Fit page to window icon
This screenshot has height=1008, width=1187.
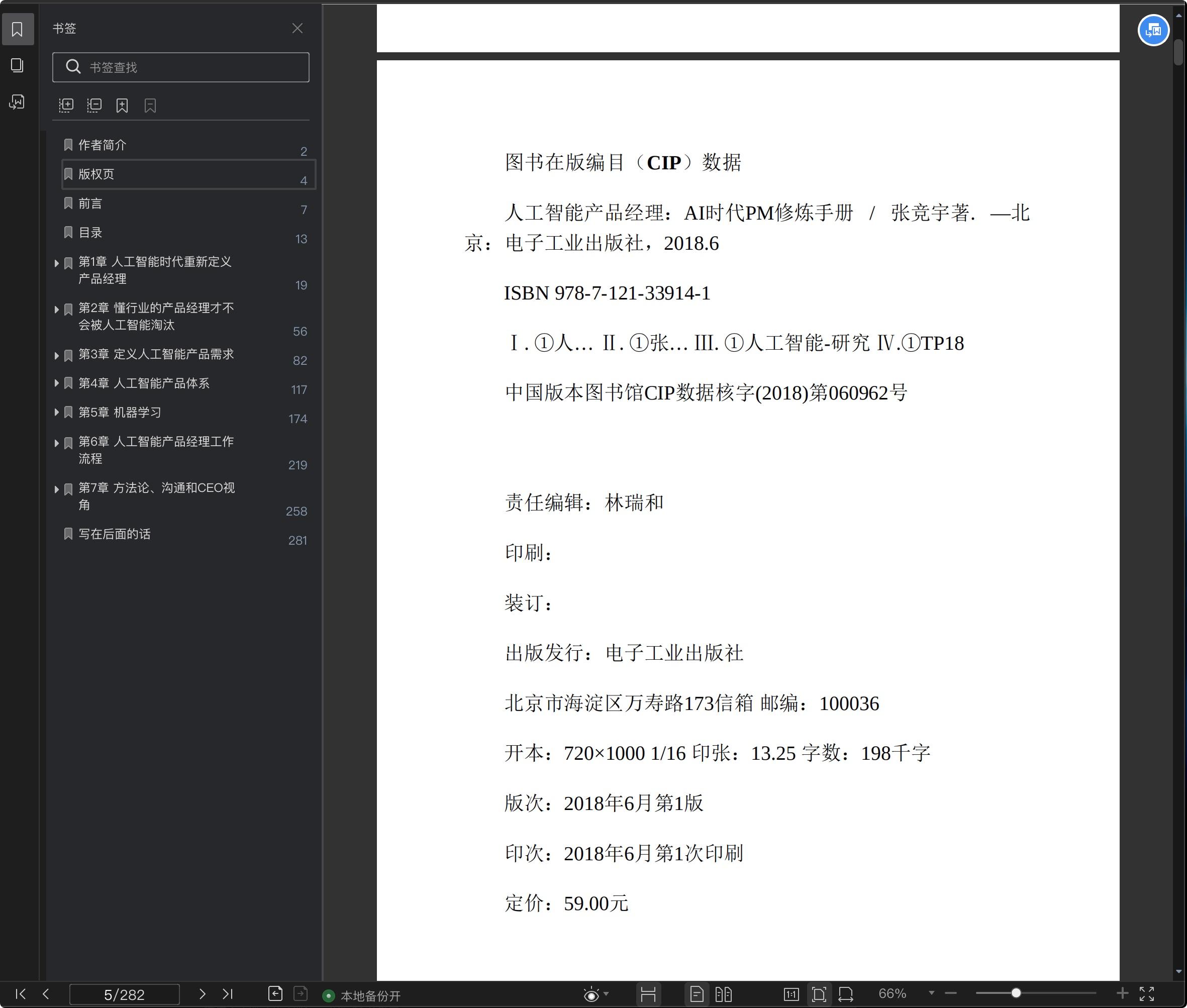pyautogui.click(x=819, y=995)
